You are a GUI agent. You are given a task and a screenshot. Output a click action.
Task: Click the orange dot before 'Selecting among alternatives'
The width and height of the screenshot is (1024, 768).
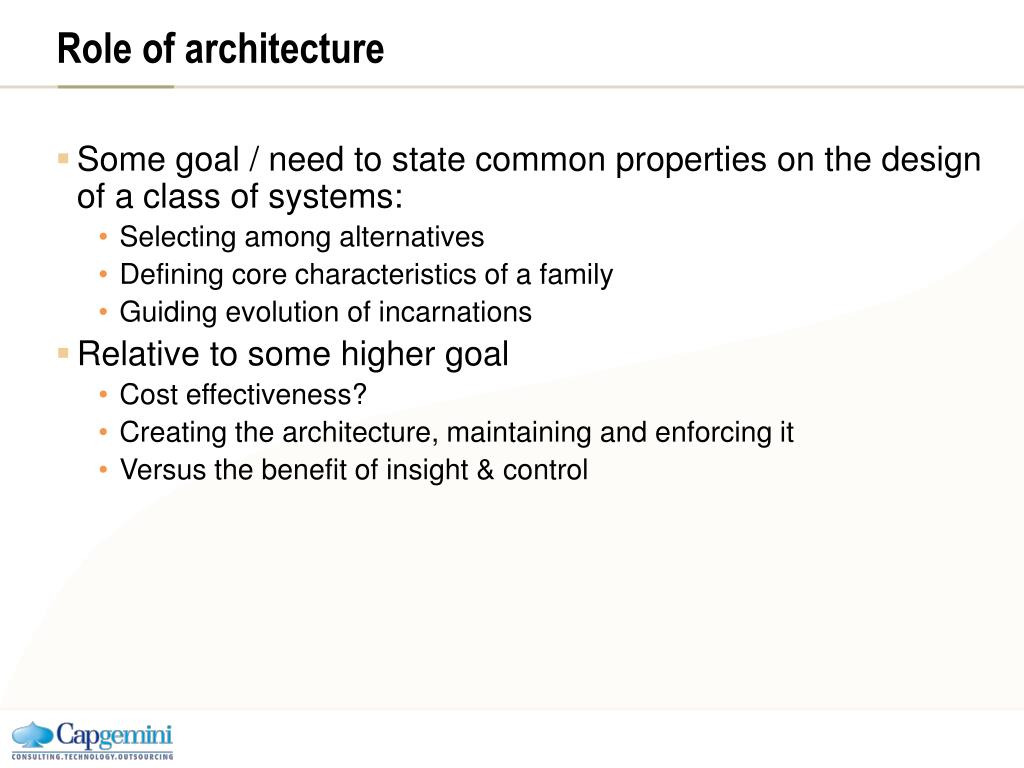point(103,236)
